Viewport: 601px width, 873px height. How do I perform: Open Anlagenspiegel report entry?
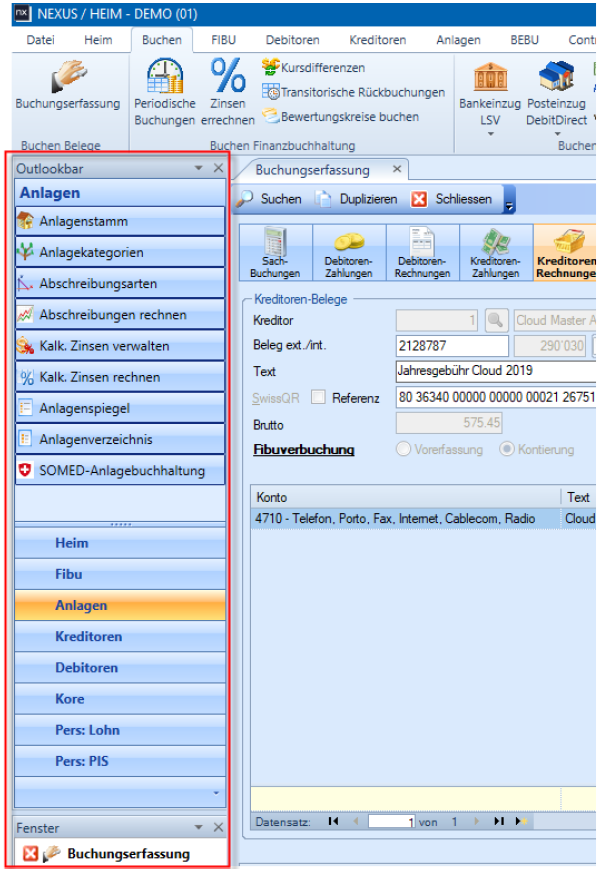pyautogui.click(x=120, y=408)
